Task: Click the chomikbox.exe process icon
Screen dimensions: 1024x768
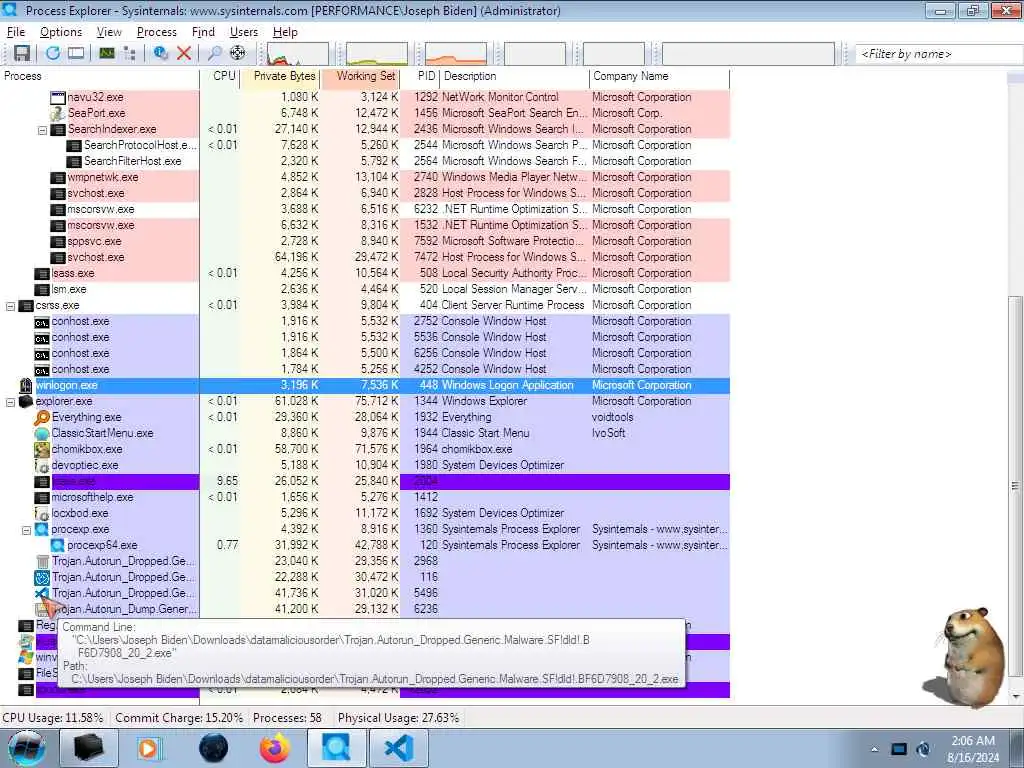Action: coord(42,449)
